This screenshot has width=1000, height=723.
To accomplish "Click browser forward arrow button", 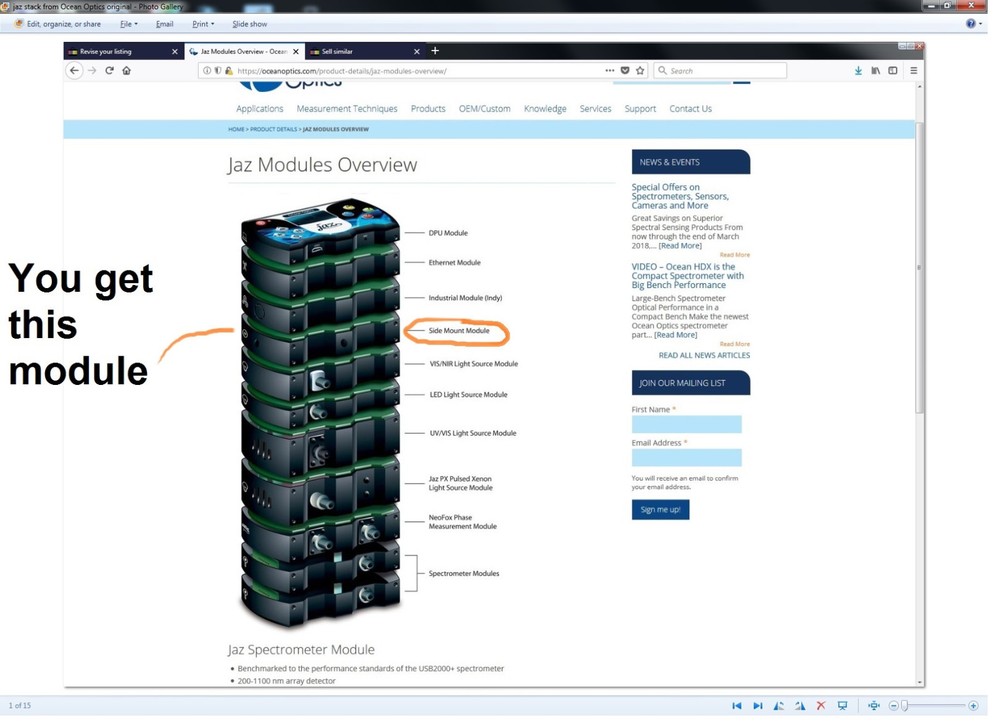I will (92, 71).
